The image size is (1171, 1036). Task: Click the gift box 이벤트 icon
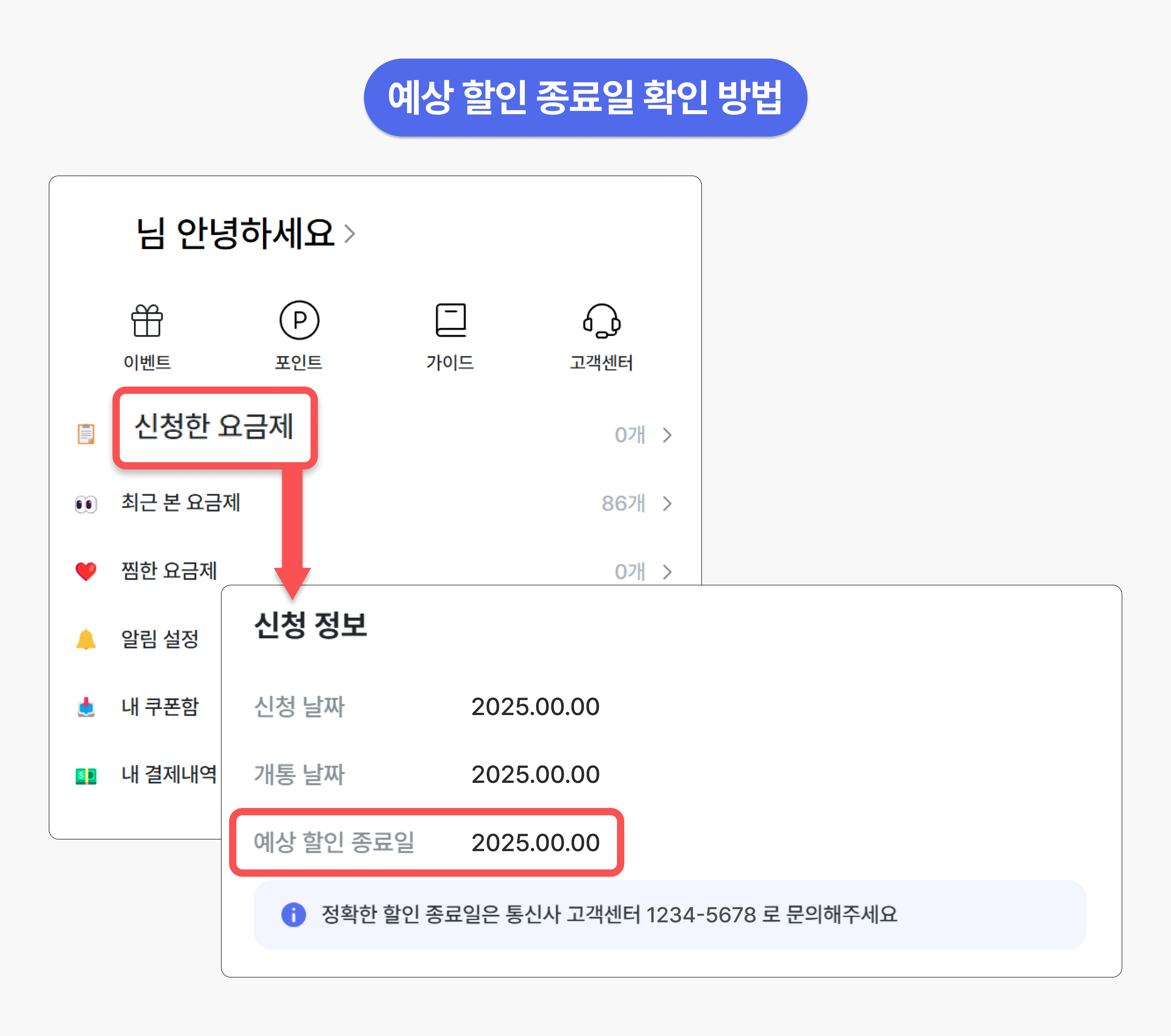click(x=147, y=320)
